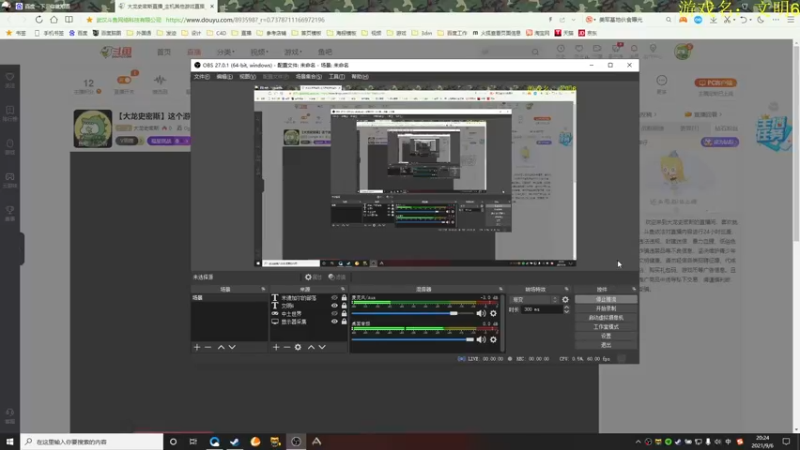This screenshot has width=800, height=450.
Task: Click the properties gear above the Scenes panel
Action: point(313,277)
